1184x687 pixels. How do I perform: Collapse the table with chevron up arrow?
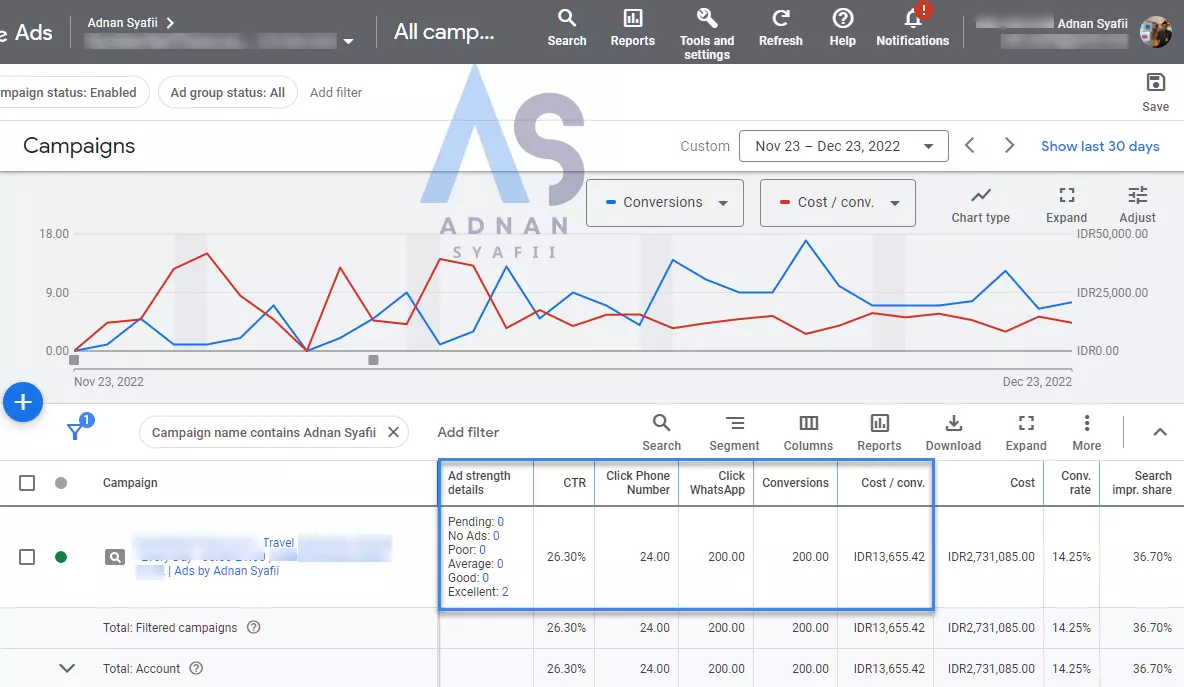coord(1160,432)
